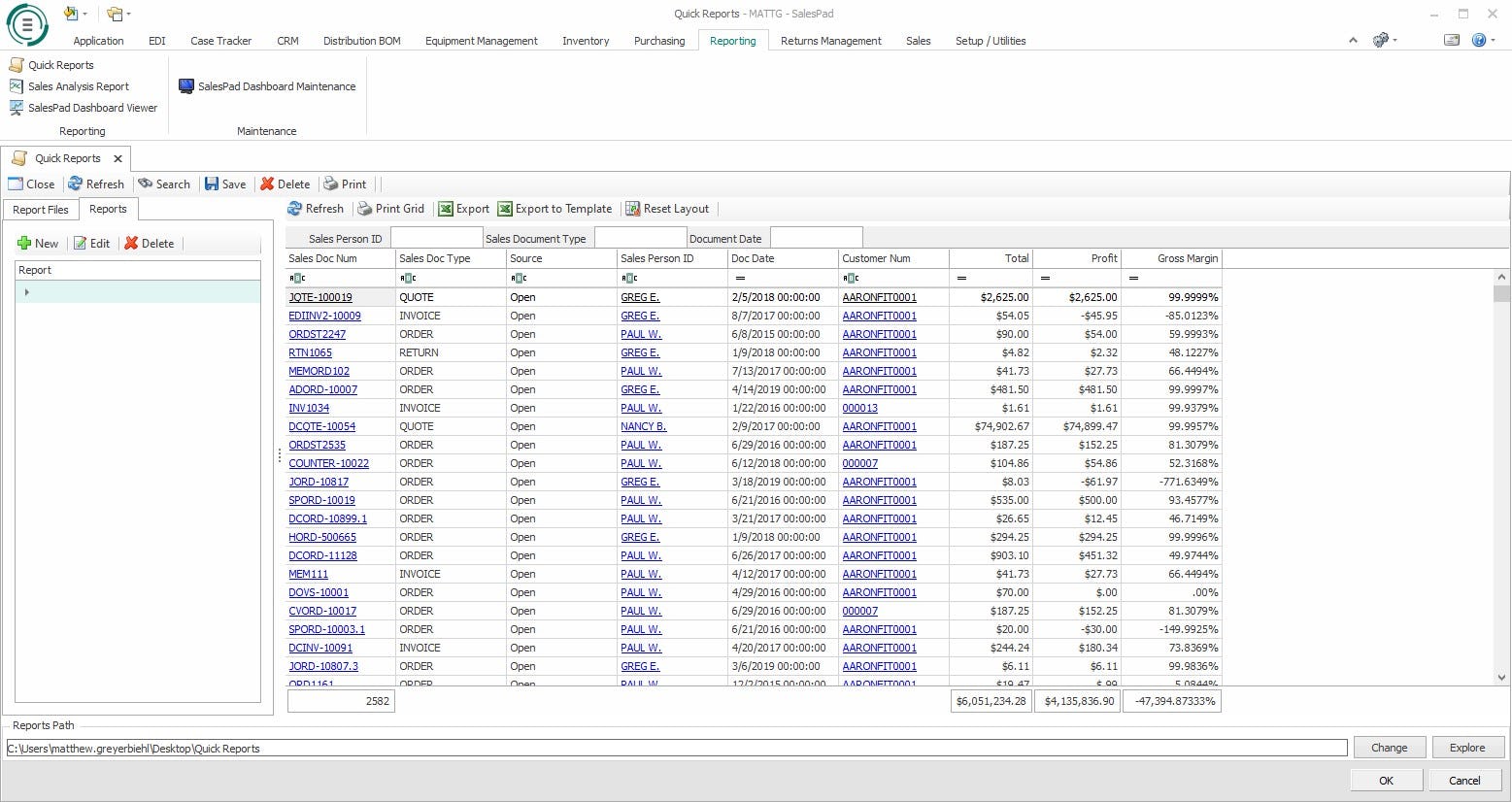
Task: Print the grid
Action: pos(390,209)
